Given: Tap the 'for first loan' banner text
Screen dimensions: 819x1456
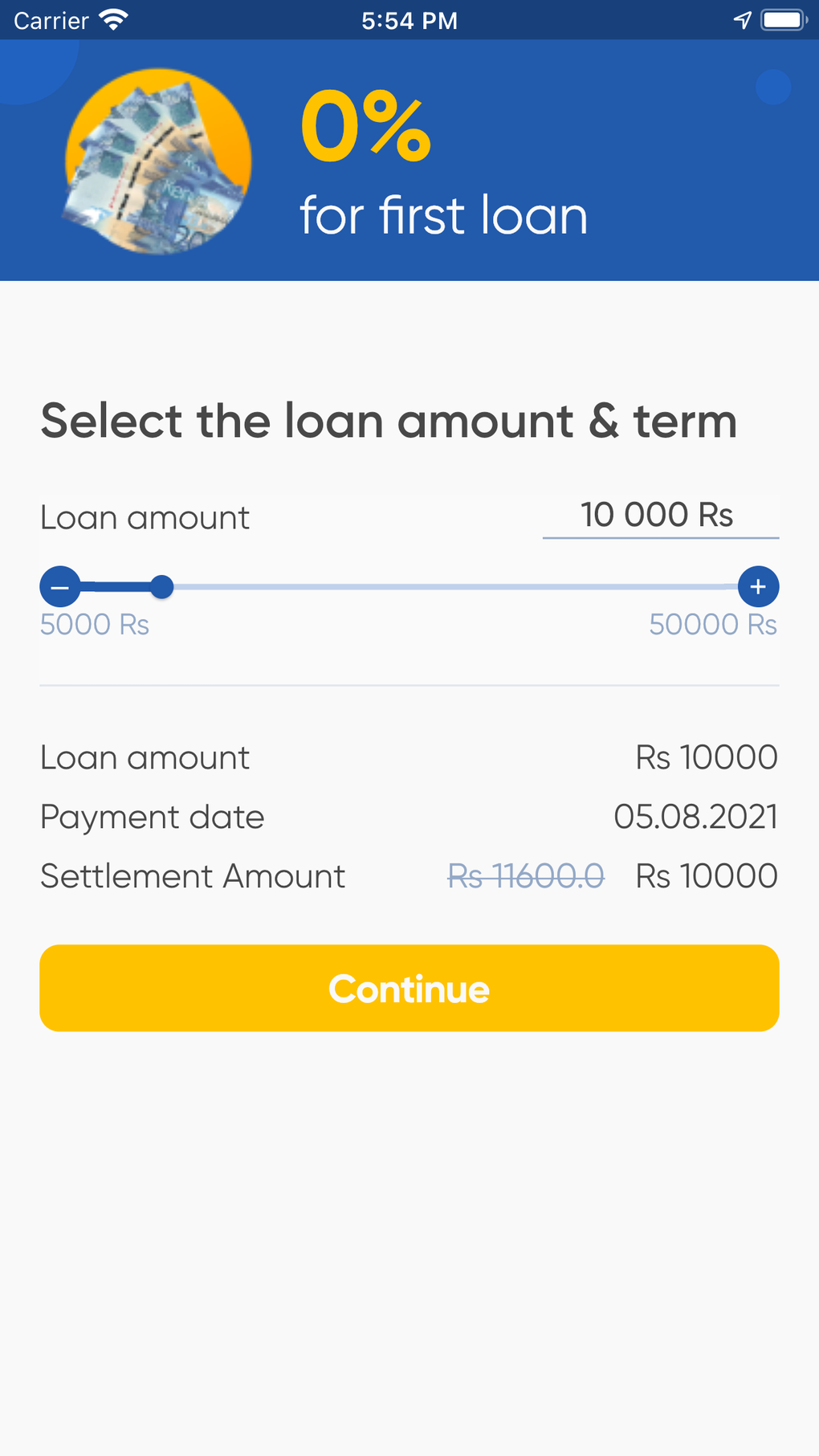Looking at the screenshot, I should [443, 215].
